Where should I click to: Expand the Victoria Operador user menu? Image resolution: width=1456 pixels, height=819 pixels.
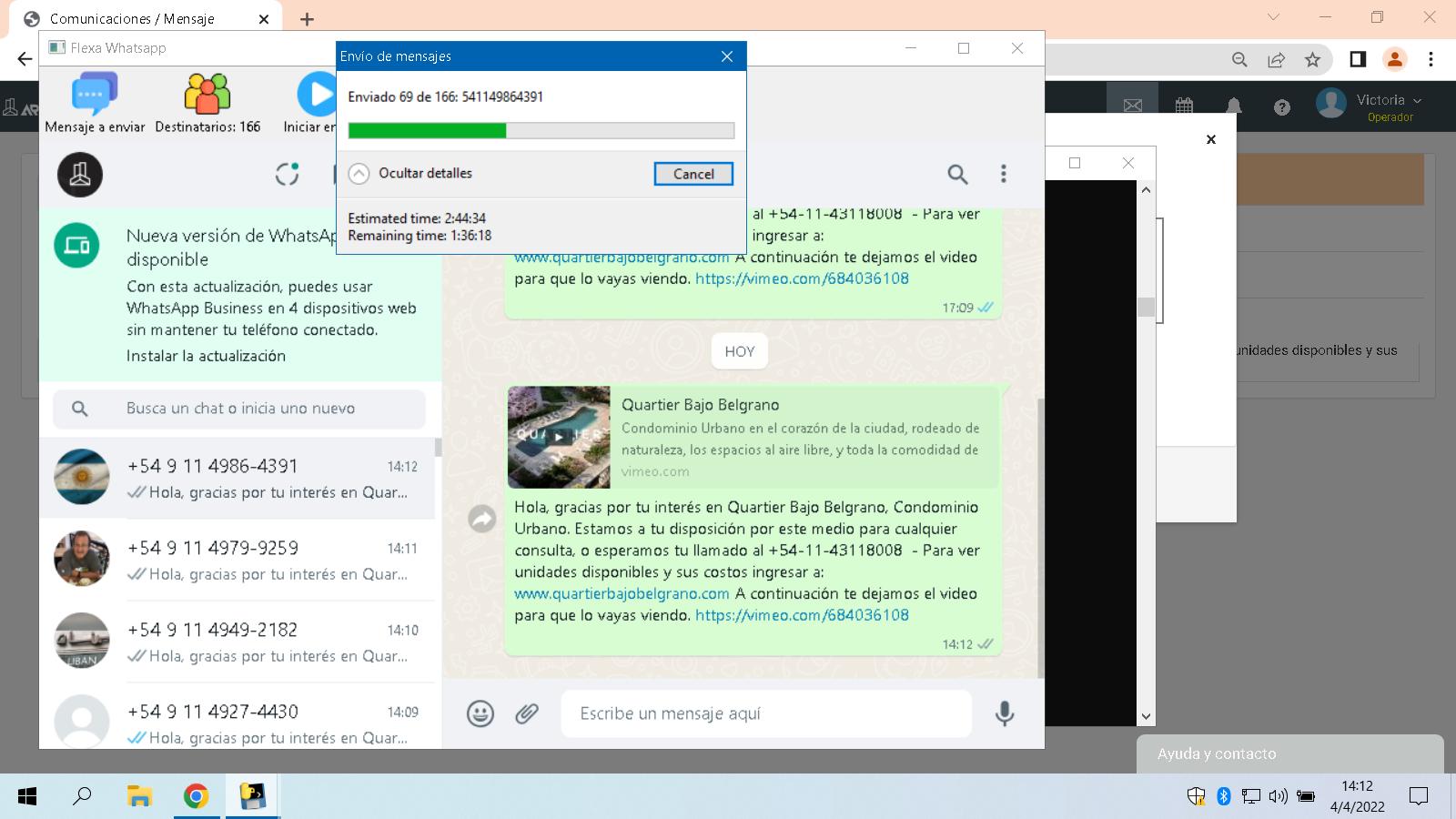[x=1370, y=106]
